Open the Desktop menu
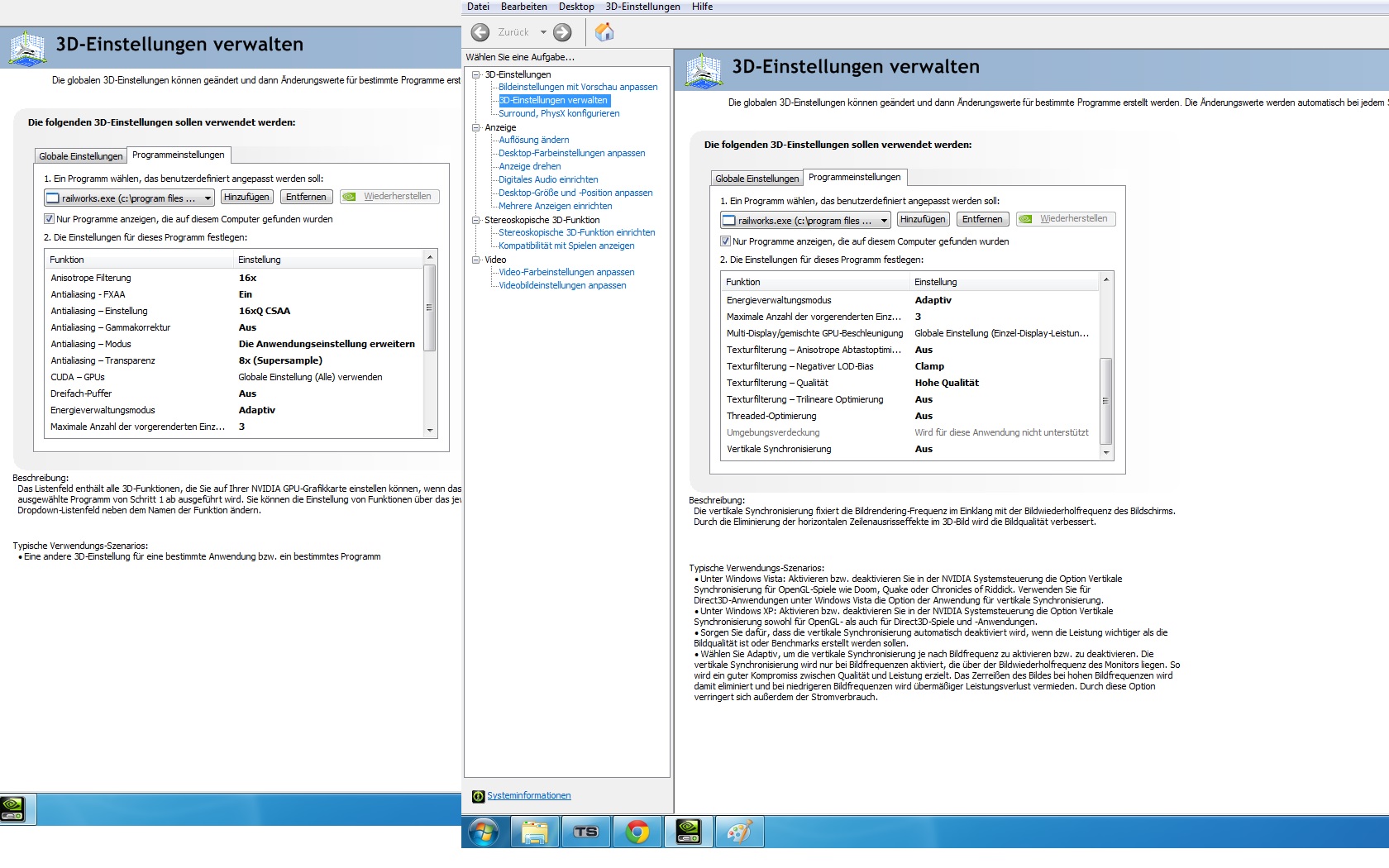1389x868 pixels. tap(576, 7)
